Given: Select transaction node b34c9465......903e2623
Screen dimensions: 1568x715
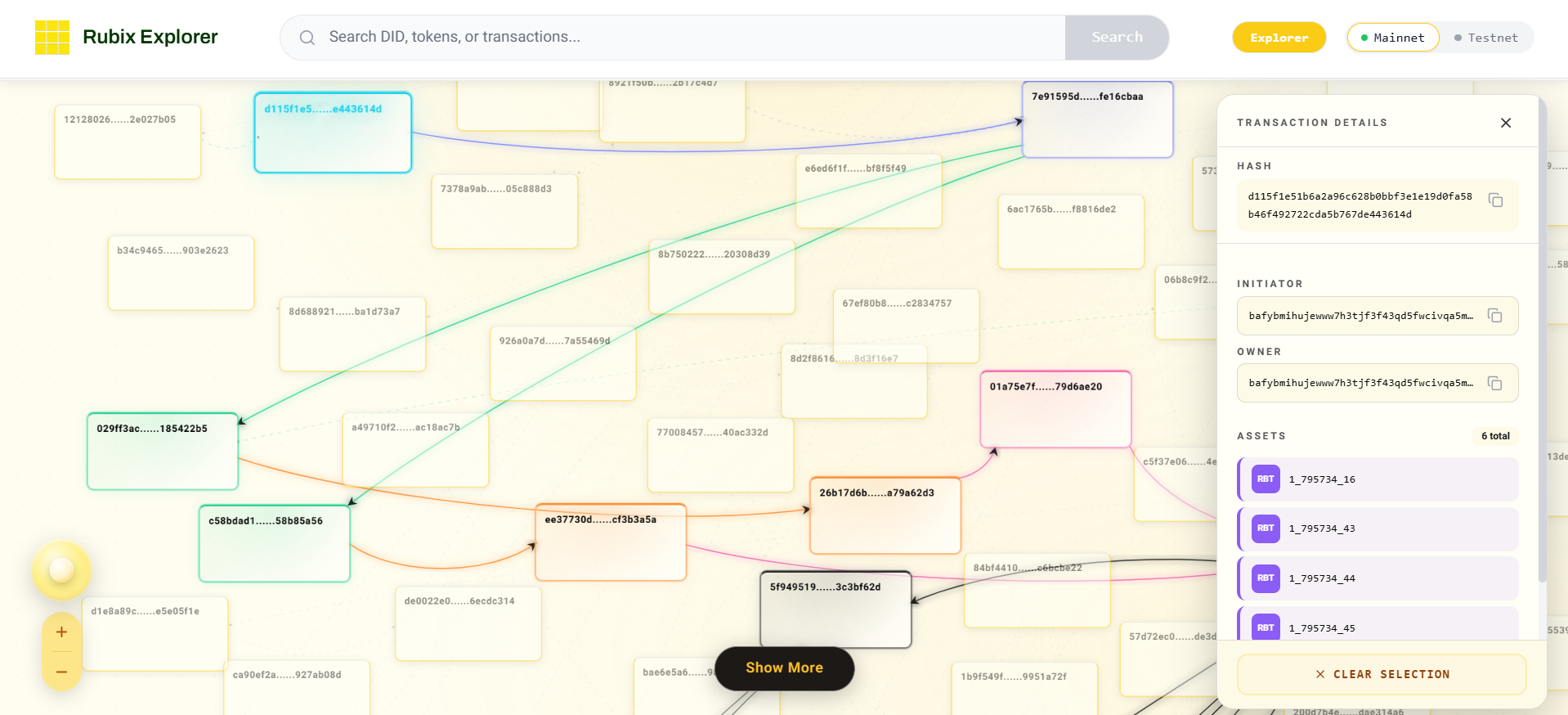Looking at the screenshot, I should (181, 273).
